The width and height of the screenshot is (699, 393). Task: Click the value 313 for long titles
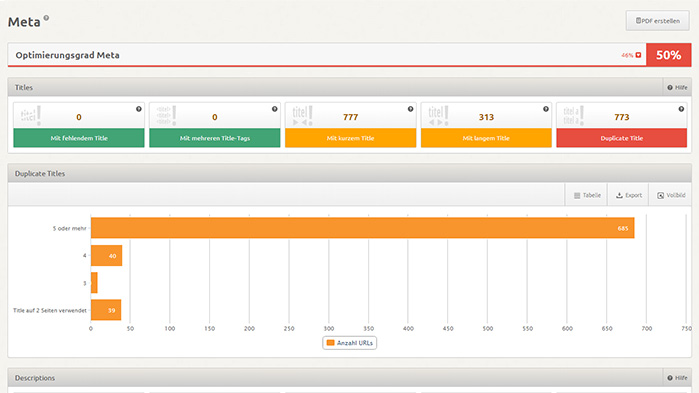pos(486,117)
